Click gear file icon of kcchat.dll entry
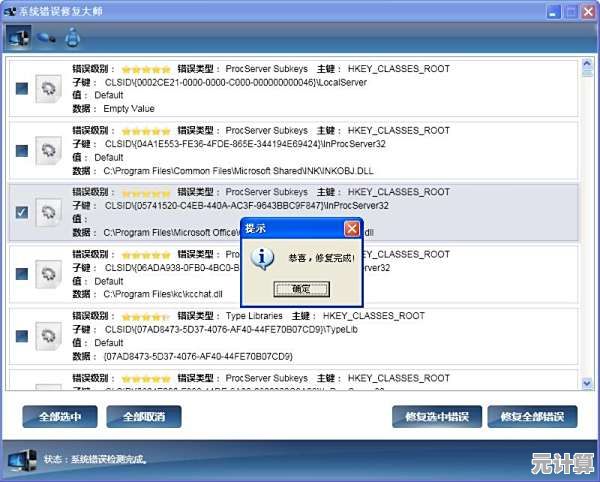Image resolution: width=600 pixels, height=482 pixels. pos(47,273)
